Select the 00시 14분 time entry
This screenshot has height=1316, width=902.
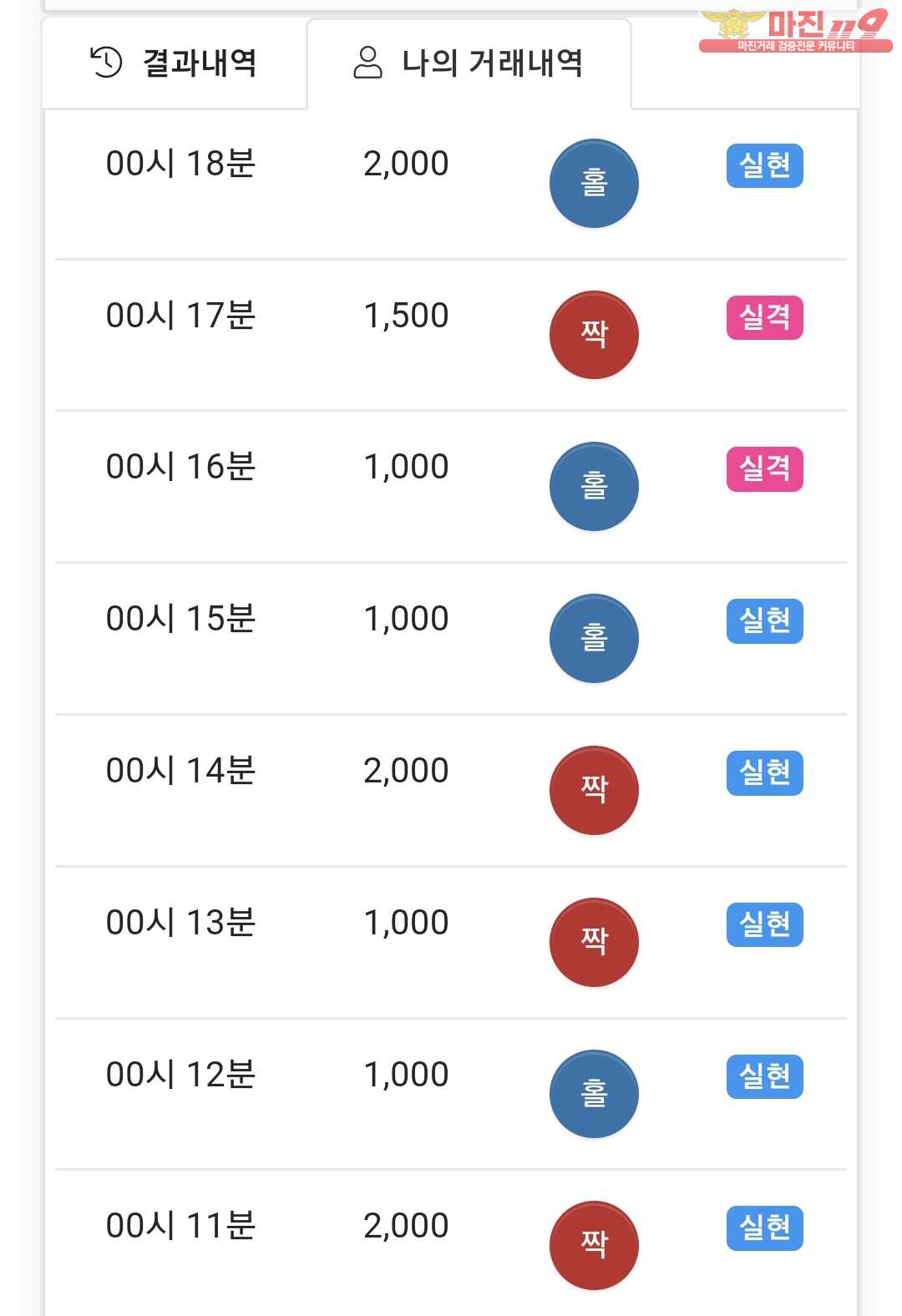tap(180, 770)
